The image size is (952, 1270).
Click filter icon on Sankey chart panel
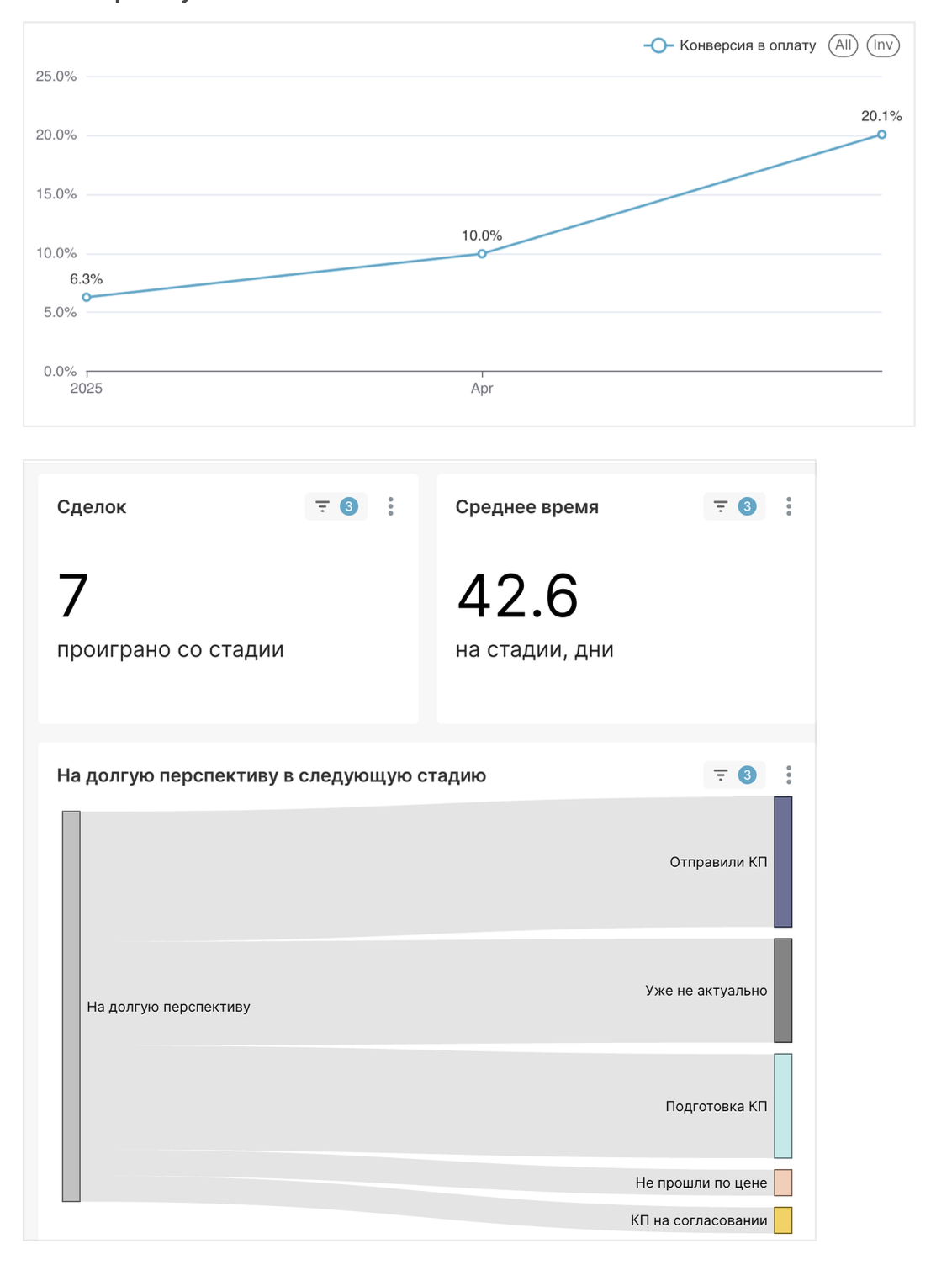click(721, 775)
